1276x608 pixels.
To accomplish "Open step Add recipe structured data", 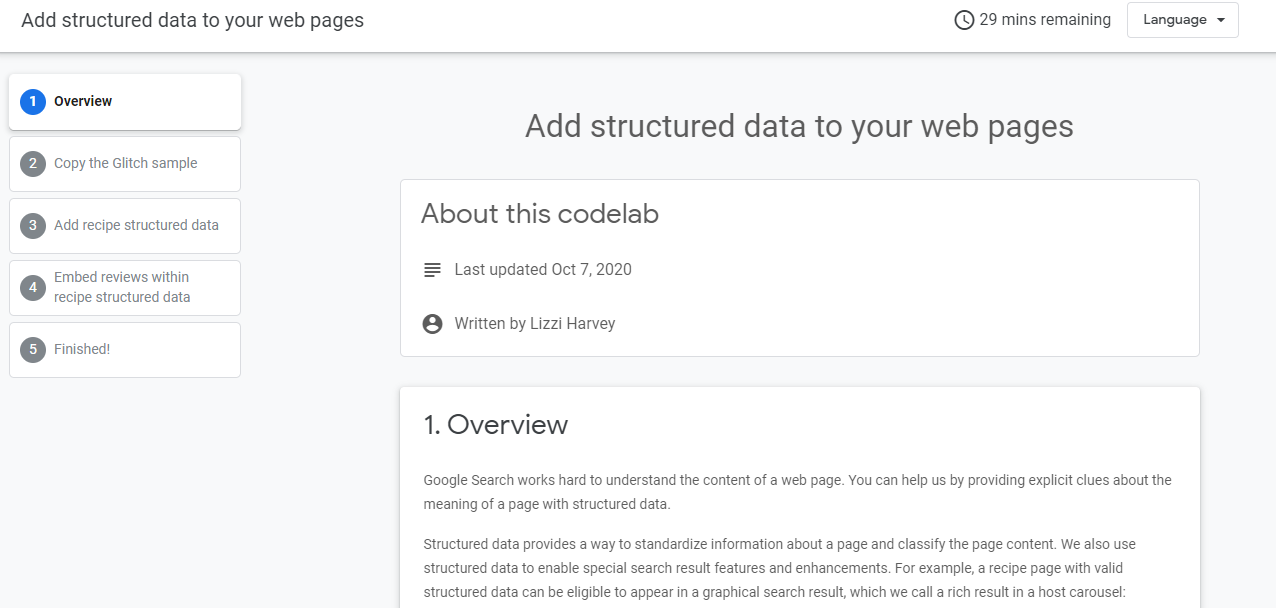I will (125, 225).
